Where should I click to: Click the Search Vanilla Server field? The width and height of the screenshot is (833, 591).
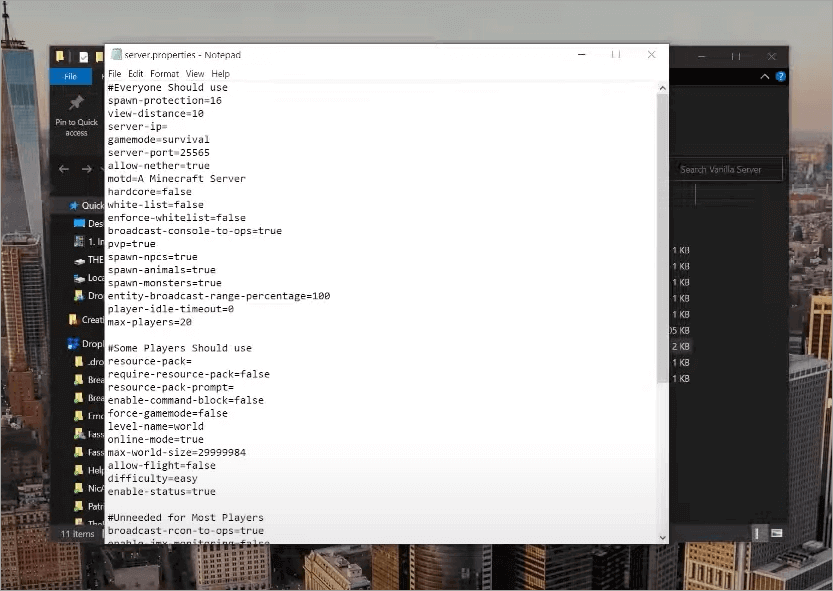point(729,169)
